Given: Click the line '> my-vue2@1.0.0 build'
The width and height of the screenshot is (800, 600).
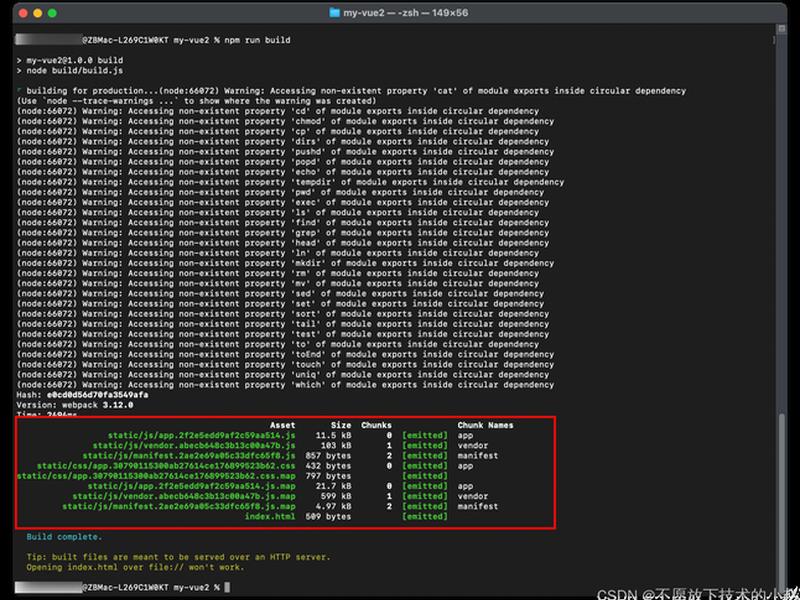Looking at the screenshot, I should [x=70, y=60].
